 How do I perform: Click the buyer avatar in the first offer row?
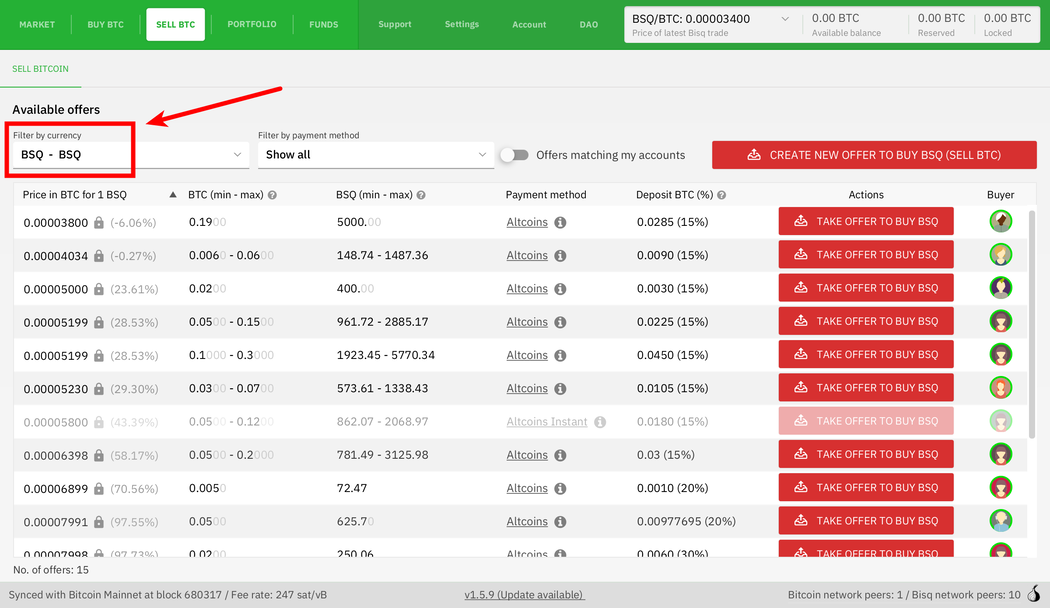click(1000, 221)
